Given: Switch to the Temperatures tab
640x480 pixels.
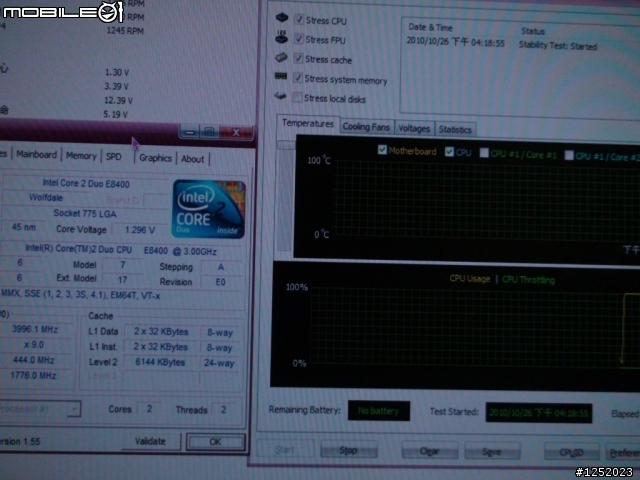Looking at the screenshot, I should pyautogui.click(x=308, y=124).
